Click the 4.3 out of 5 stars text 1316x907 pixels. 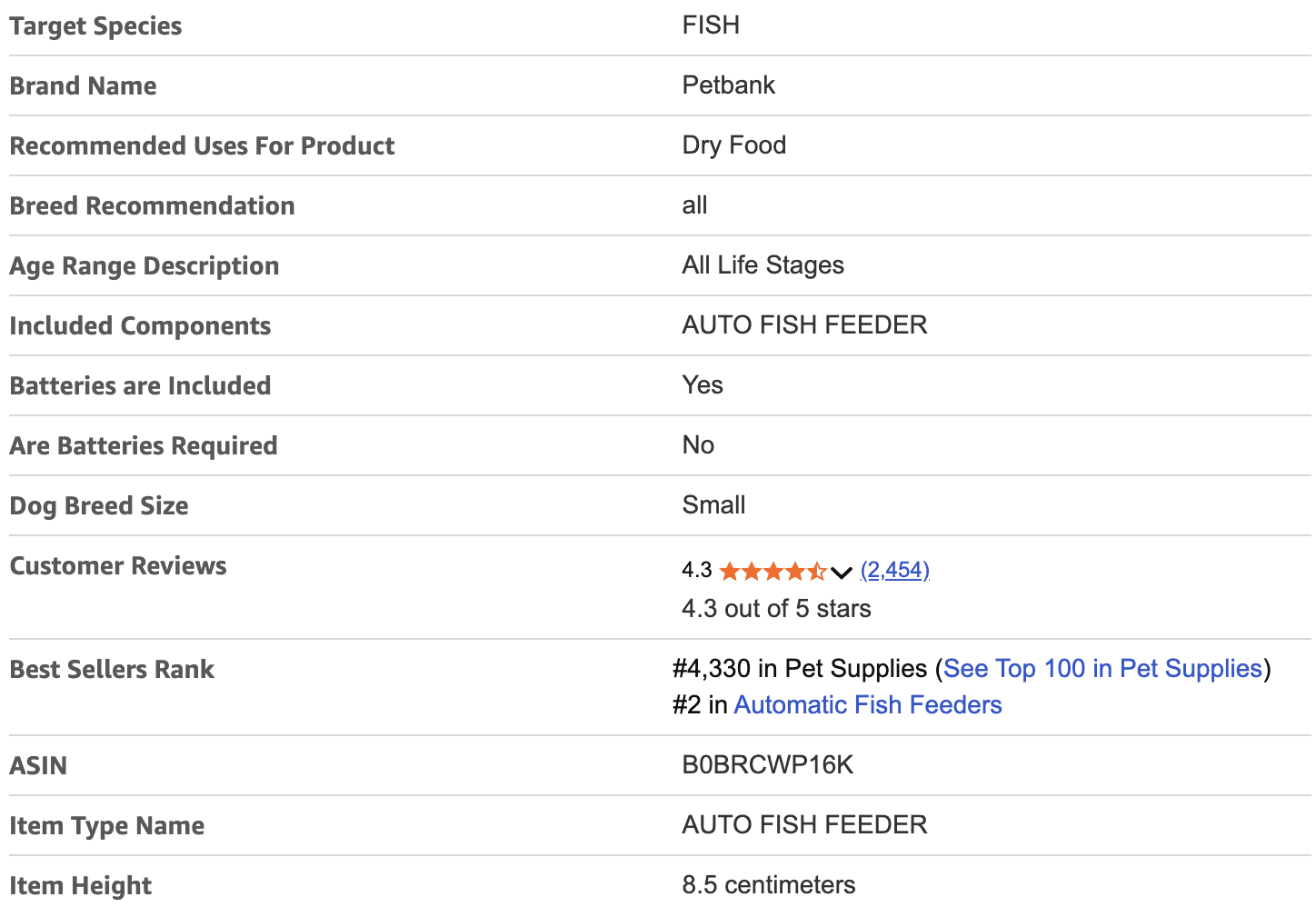776,609
